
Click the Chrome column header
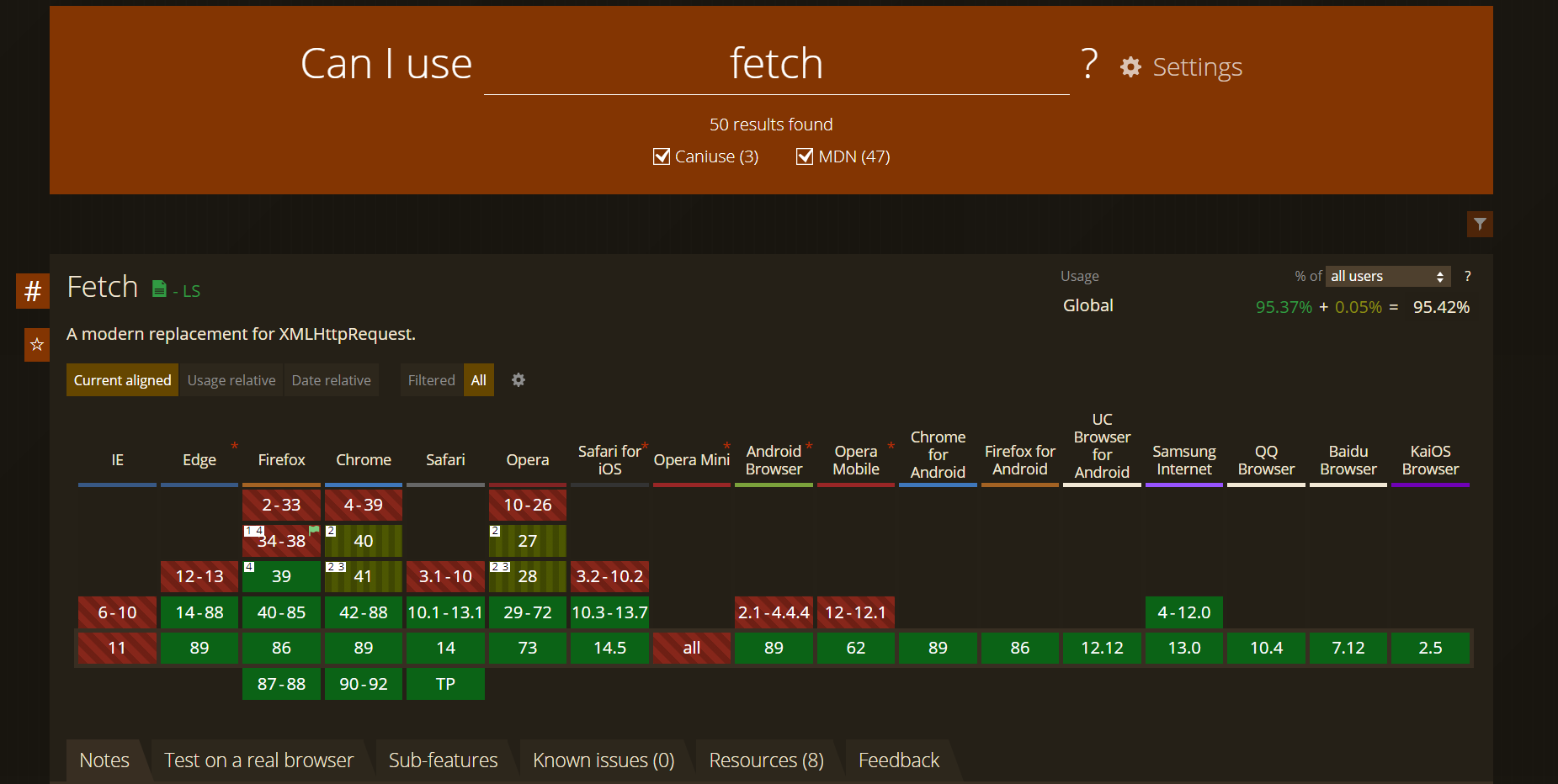tap(364, 460)
